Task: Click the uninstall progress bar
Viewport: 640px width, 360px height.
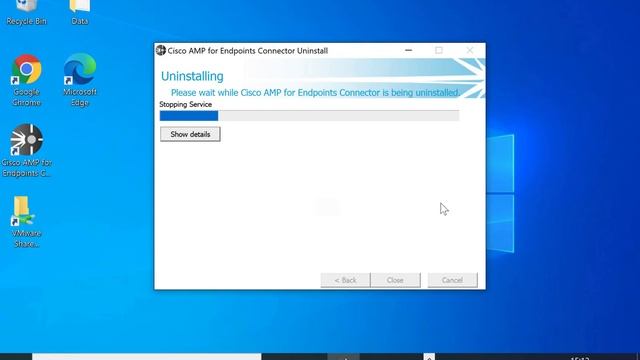Action: 309,116
